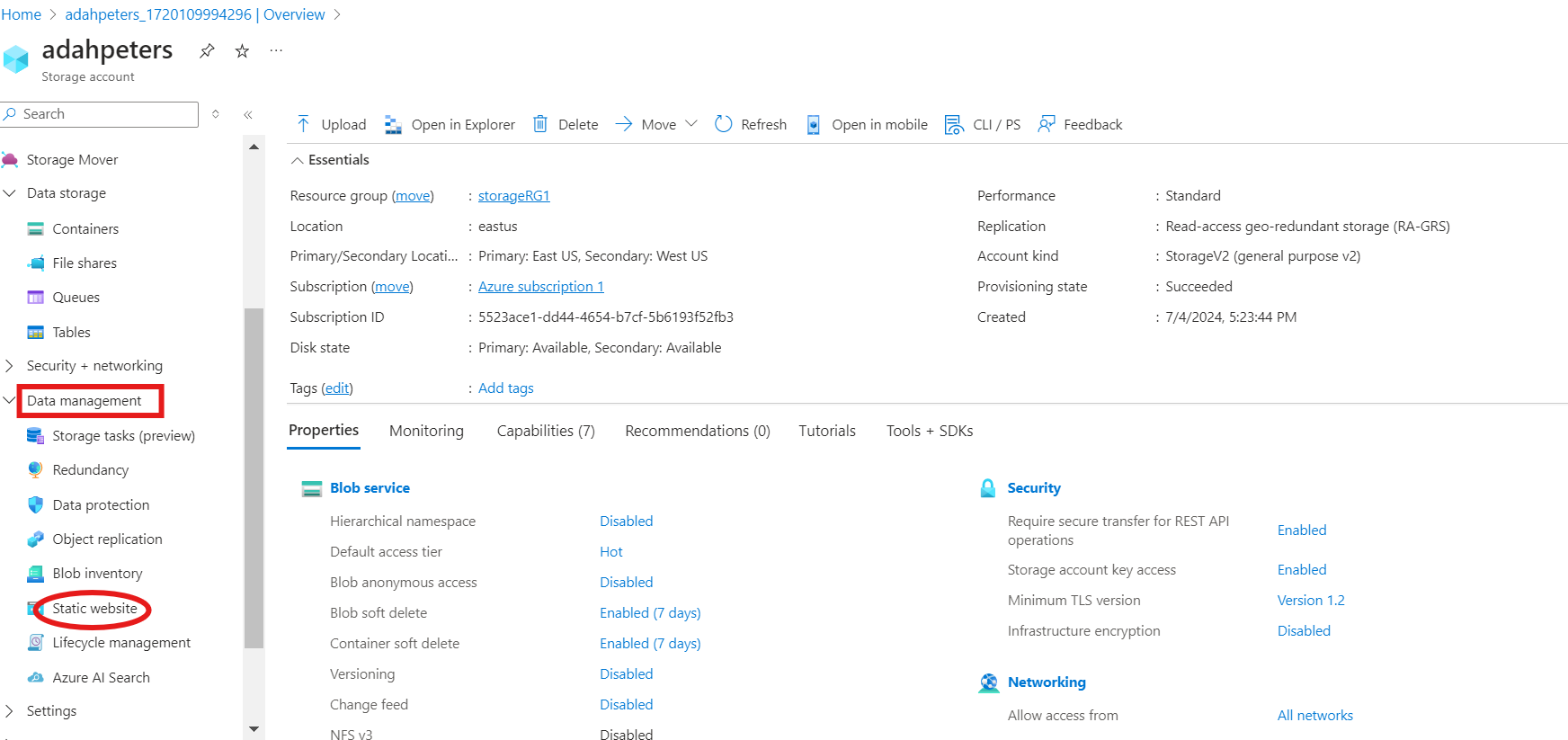Click the Move arrow icon
This screenshot has height=740, width=1568.
click(624, 124)
